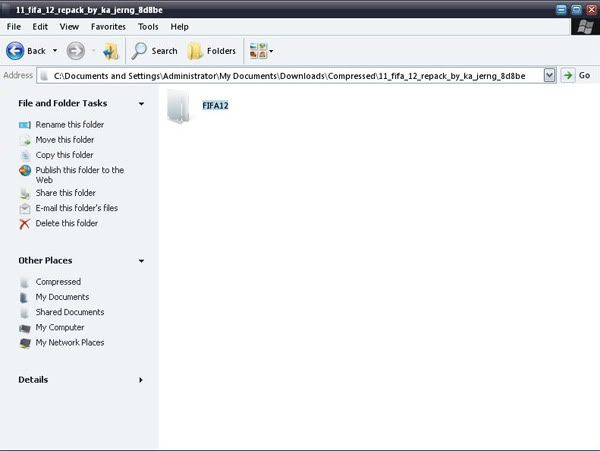Click the Share this folder link

[x=65, y=193]
